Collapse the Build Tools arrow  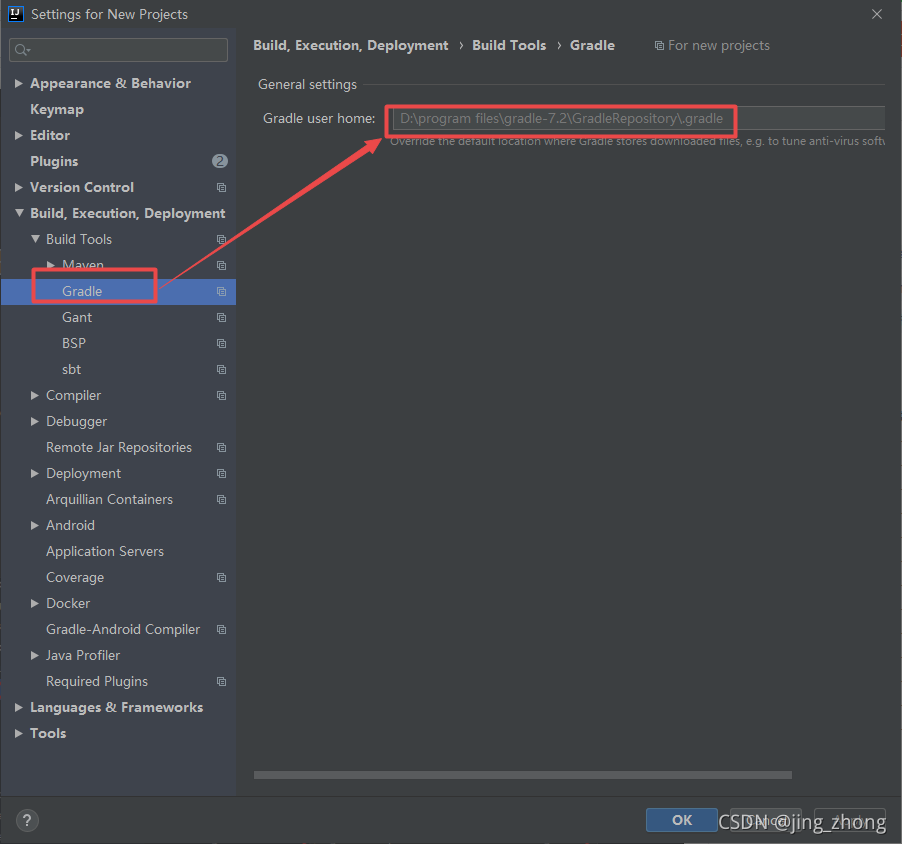(x=35, y=239)
